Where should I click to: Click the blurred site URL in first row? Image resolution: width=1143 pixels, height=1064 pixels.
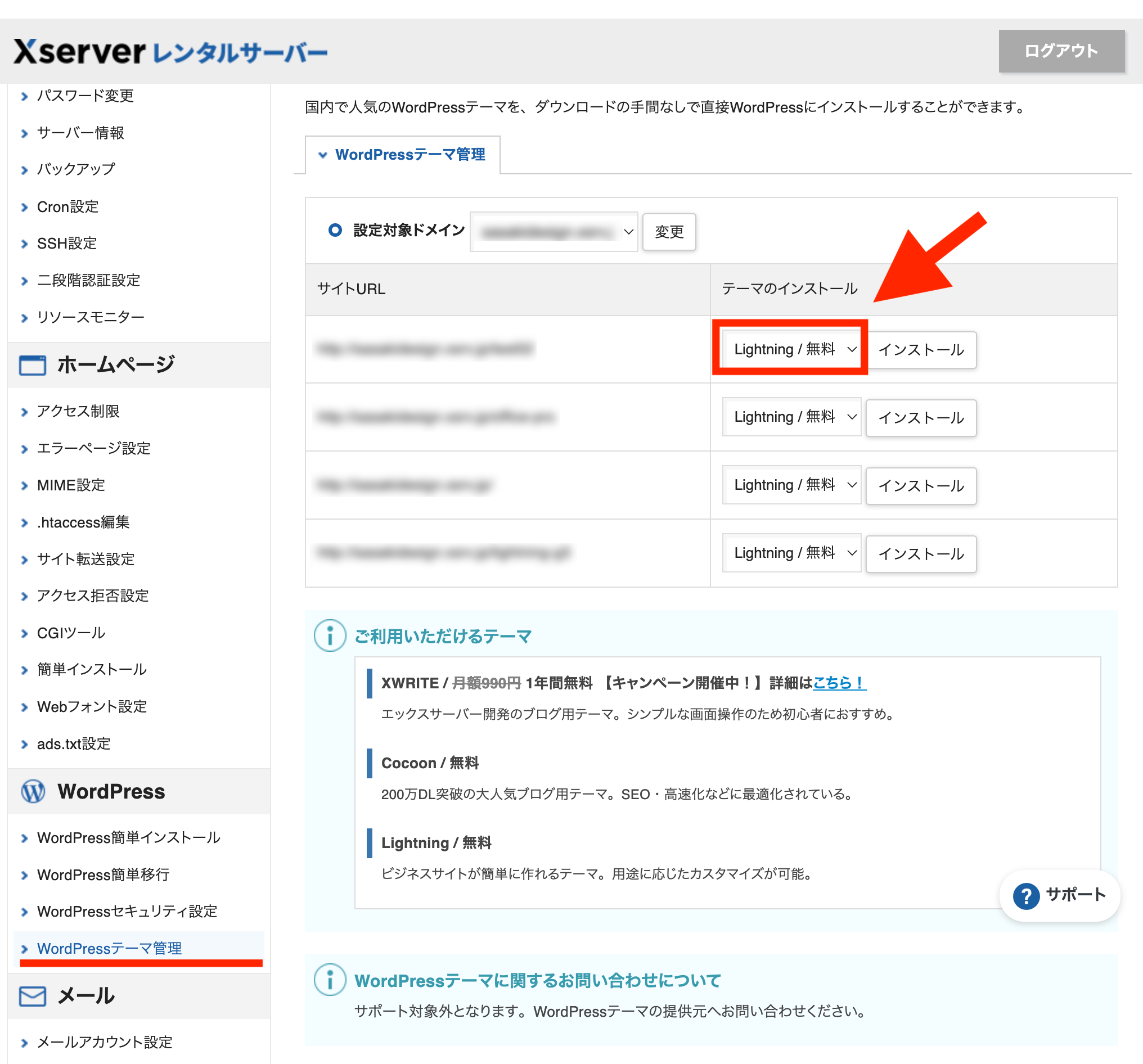point(424,348)
